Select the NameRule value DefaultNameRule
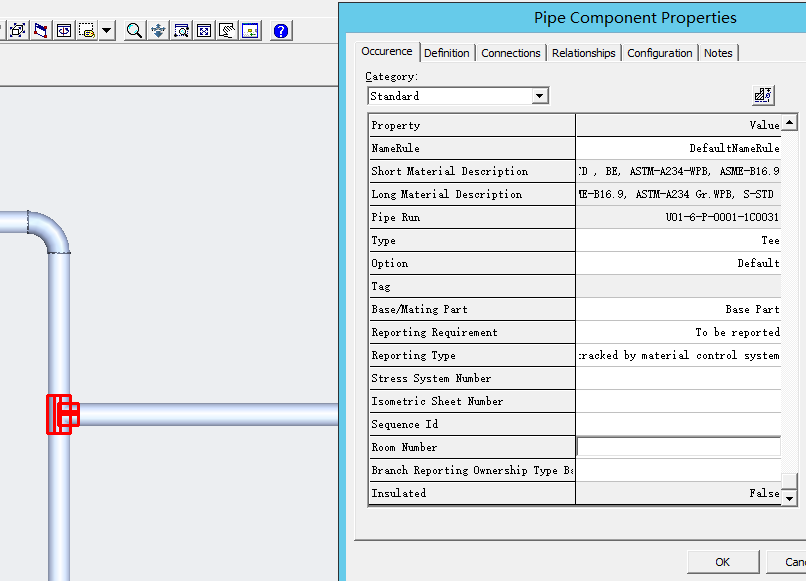 (679, 148)
